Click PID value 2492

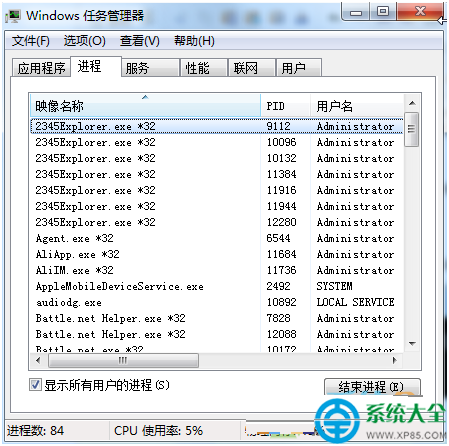(278, 286)
